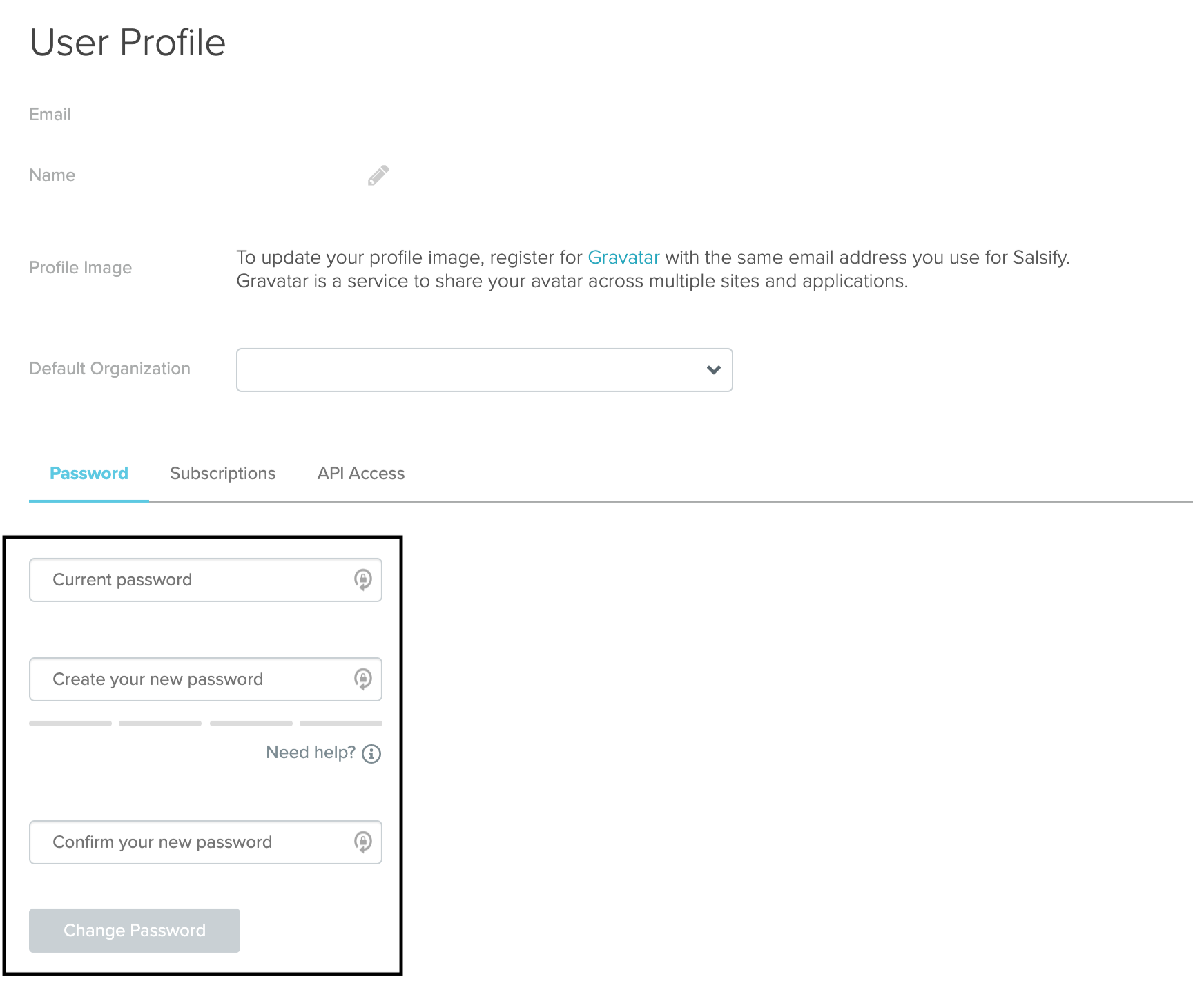Click the pencil icon to edit Name

click(x=378, y=175)
